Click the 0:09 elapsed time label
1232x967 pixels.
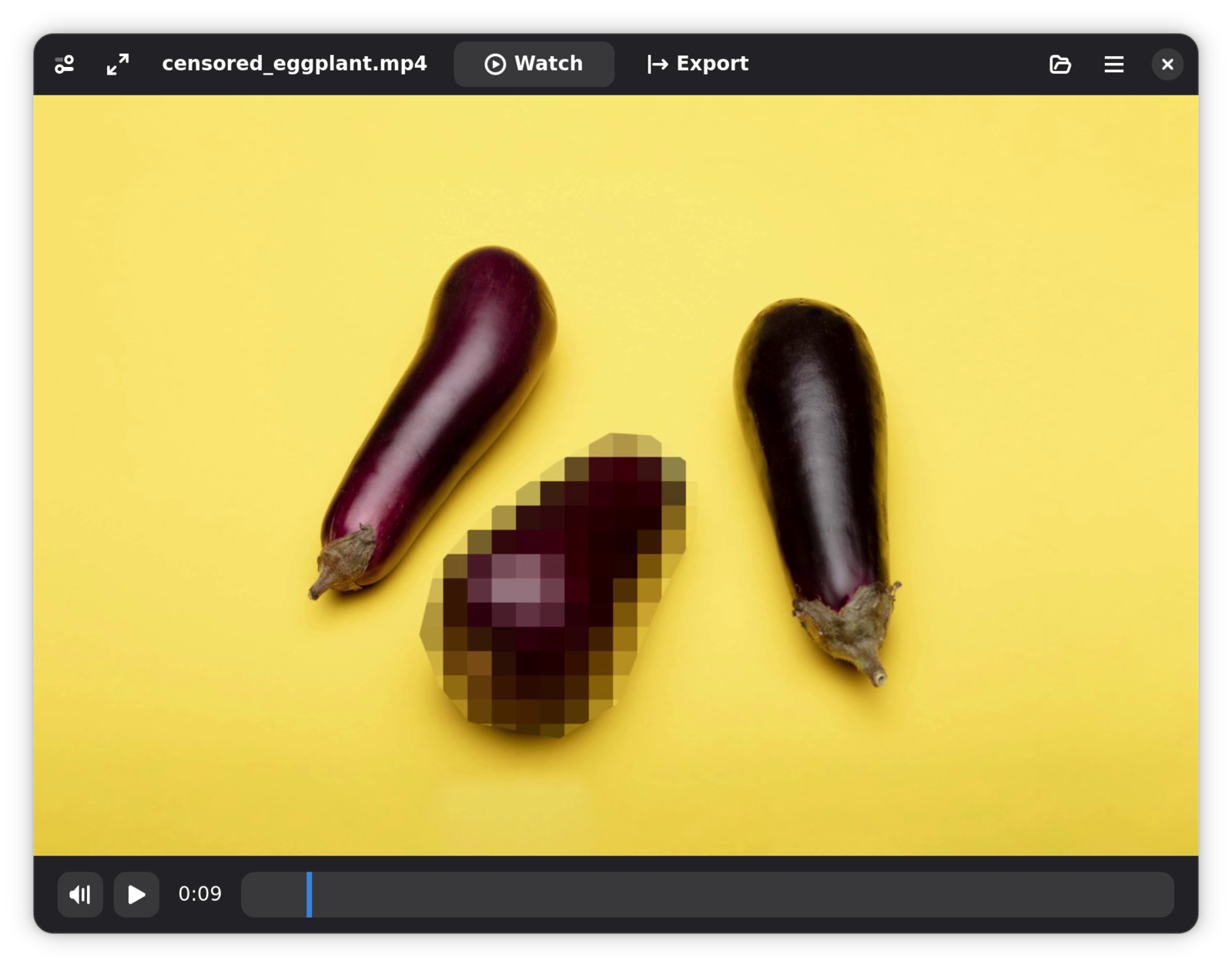(x=199, y=894)
